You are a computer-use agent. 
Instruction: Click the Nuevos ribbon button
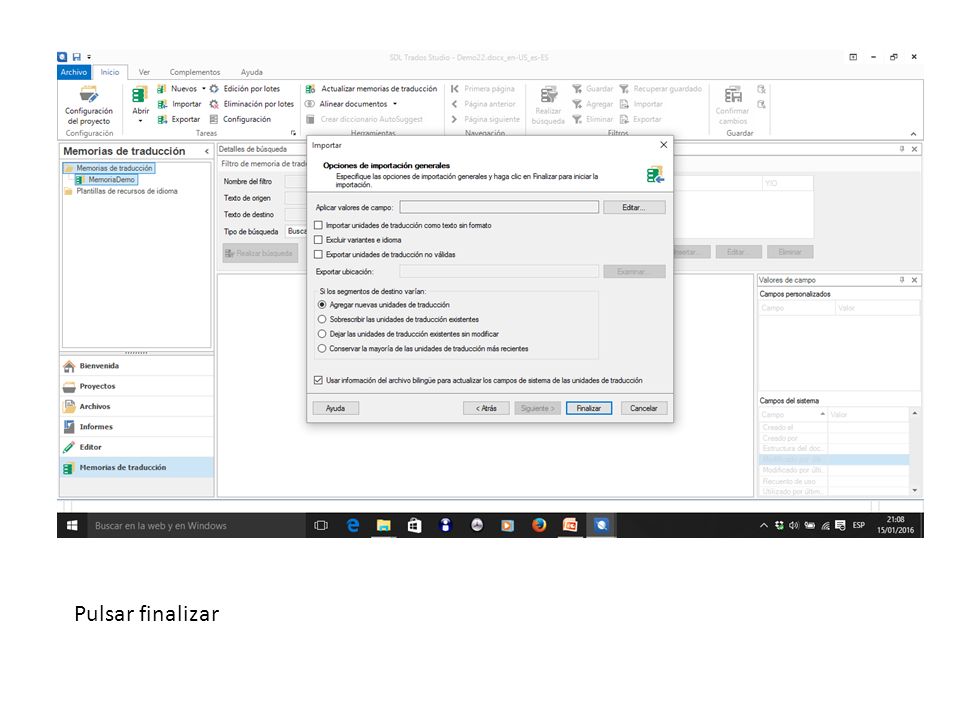[178, 89]
